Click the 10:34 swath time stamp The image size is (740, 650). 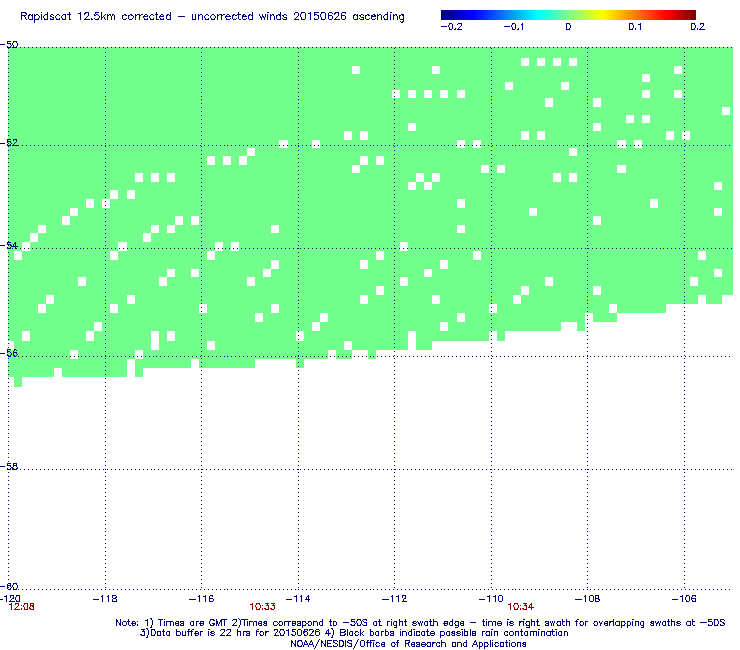pos(521,607)
